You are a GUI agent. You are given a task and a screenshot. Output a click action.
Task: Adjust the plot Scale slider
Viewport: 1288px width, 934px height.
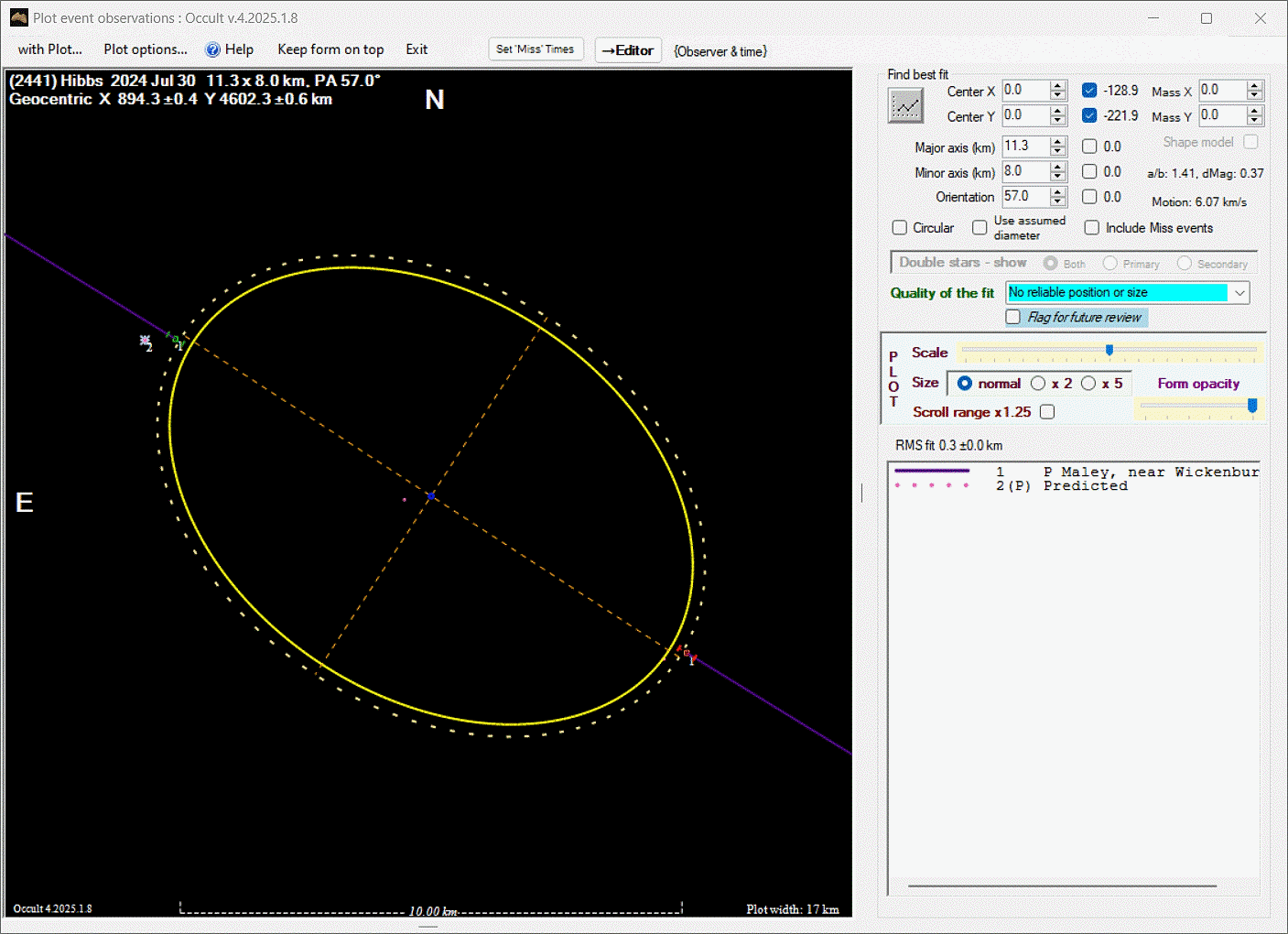1109,351
